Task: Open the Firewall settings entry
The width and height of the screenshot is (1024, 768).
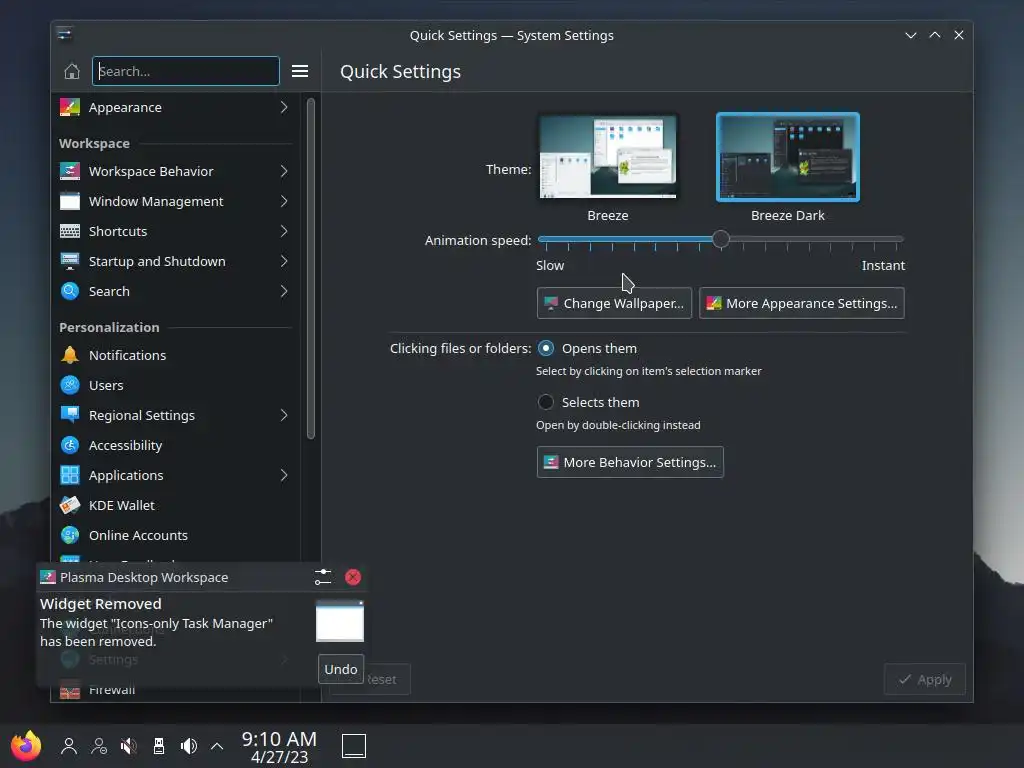Action: (176, 691)
